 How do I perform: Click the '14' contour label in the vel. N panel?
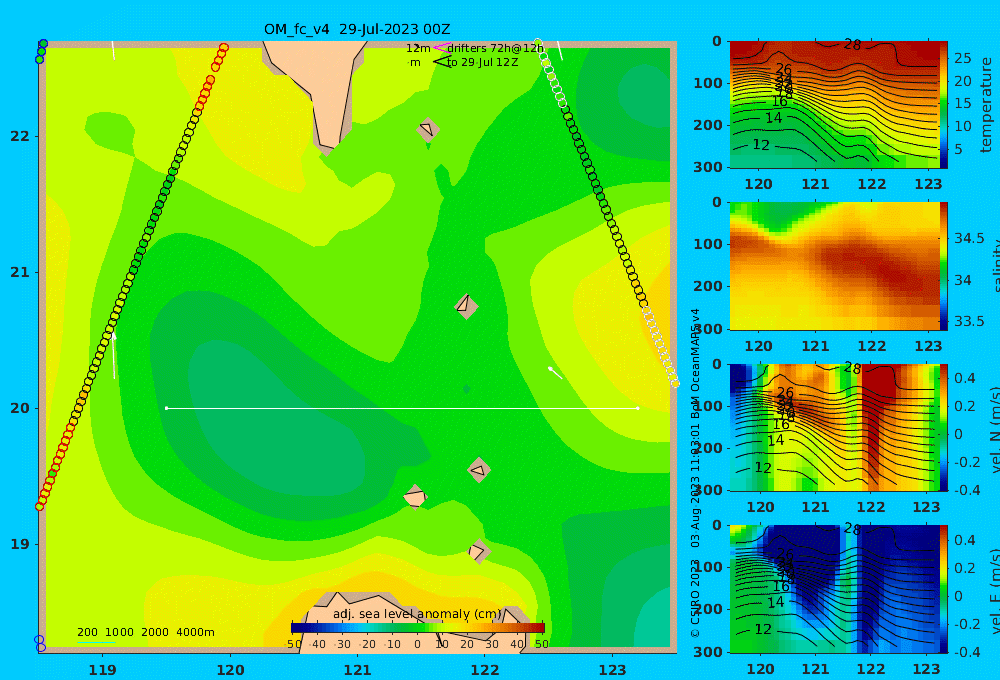click(x=775, y=440)
